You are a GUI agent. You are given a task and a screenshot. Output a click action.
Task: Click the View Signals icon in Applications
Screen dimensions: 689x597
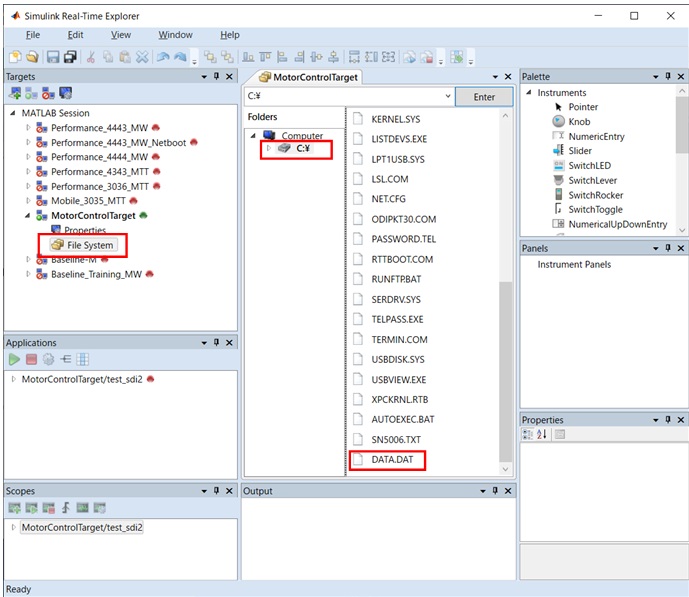pos(66,359)
